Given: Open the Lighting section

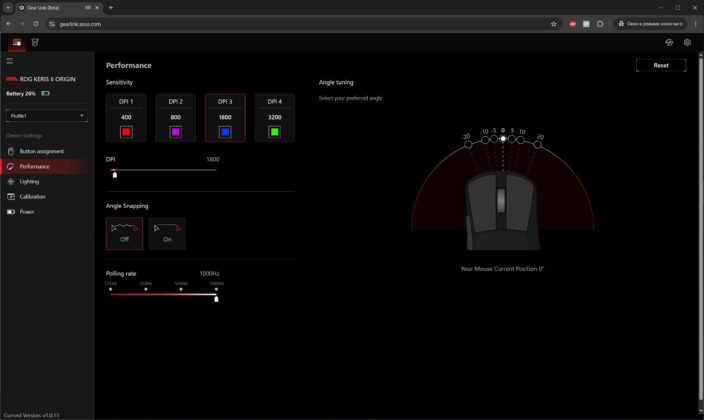Looking at the screenshot, I should (47, 181).
